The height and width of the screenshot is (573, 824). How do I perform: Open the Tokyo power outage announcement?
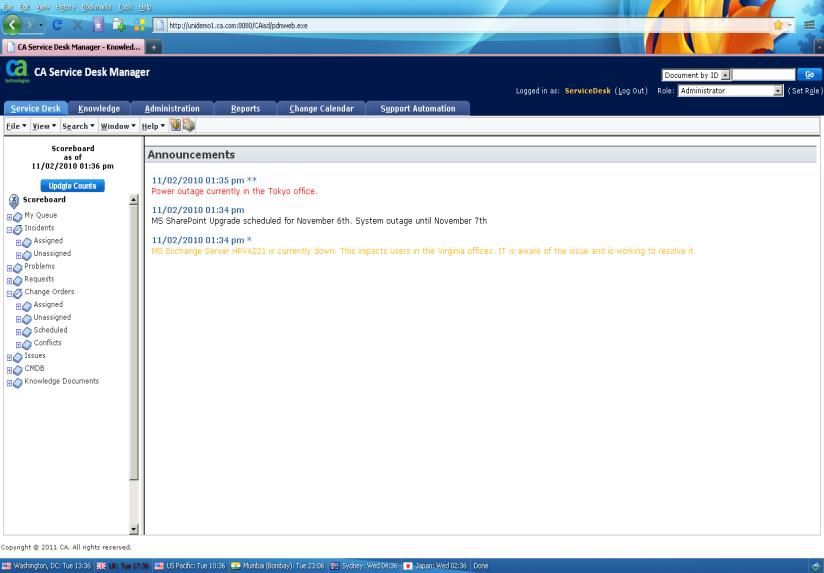tap(234, 191)
